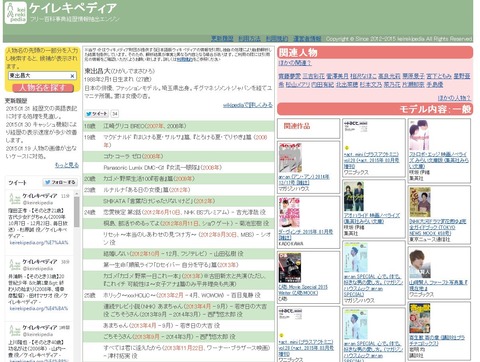Open the 更新履歴 header link

pyautogui.click(x=222, y=39)
